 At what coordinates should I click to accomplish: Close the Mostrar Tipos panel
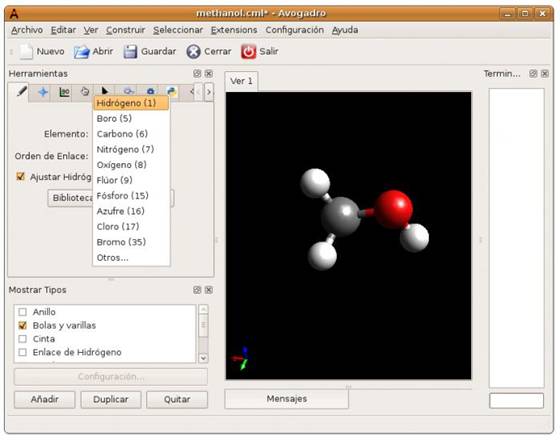coord(209,290)
